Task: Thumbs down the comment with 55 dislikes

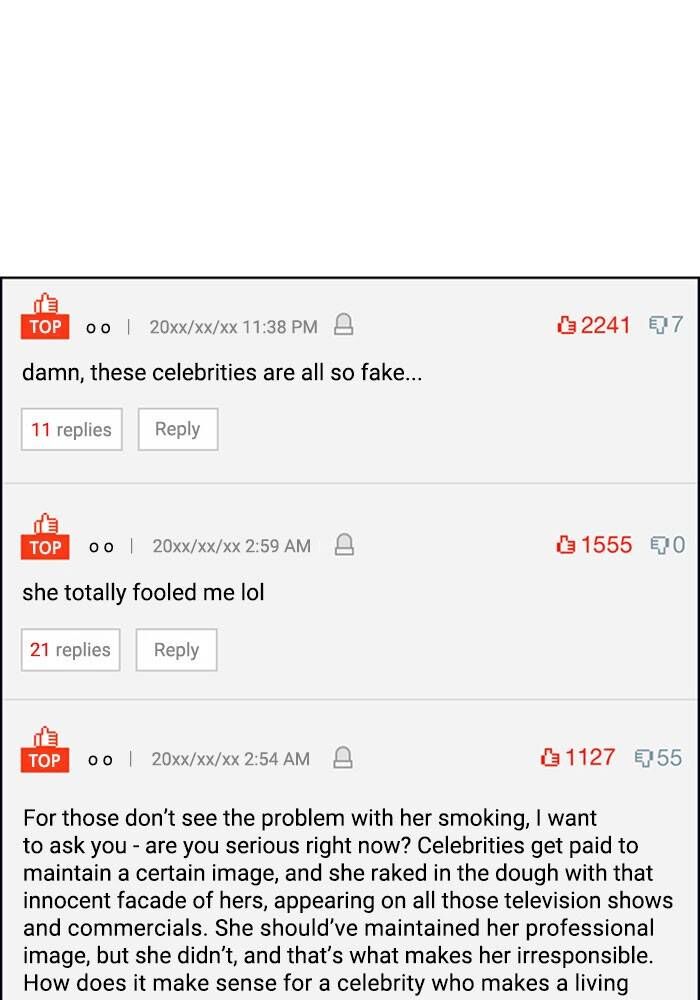Action: pyautogui.click(x=644, y=758)
